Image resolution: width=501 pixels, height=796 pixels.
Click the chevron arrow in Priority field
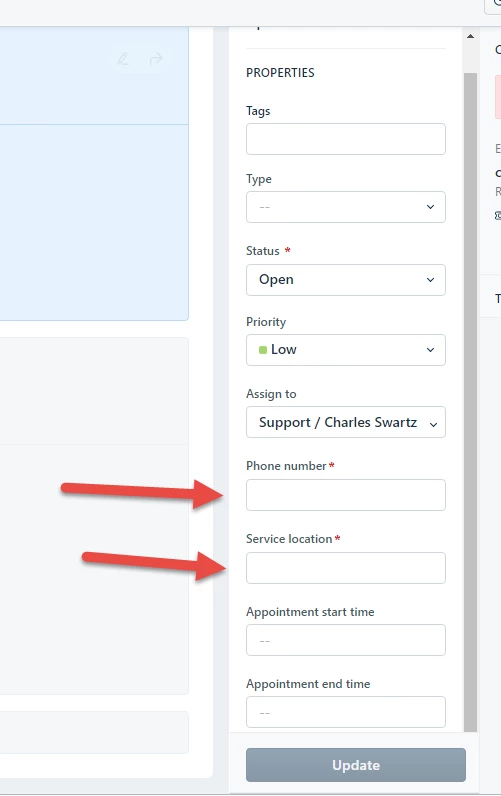pos(430,350)
